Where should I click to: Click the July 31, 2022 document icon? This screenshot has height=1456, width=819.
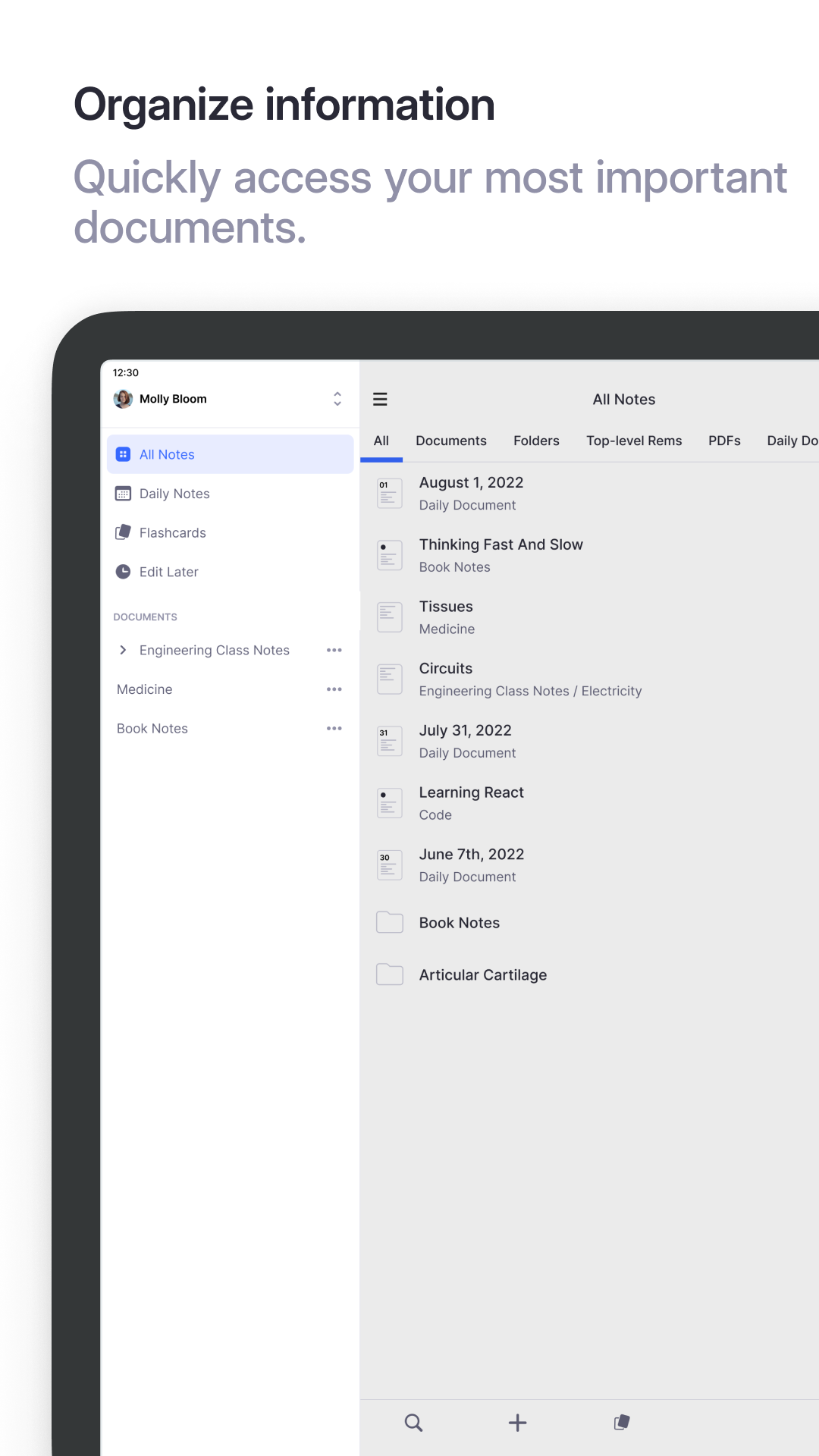tap(390, 742)
